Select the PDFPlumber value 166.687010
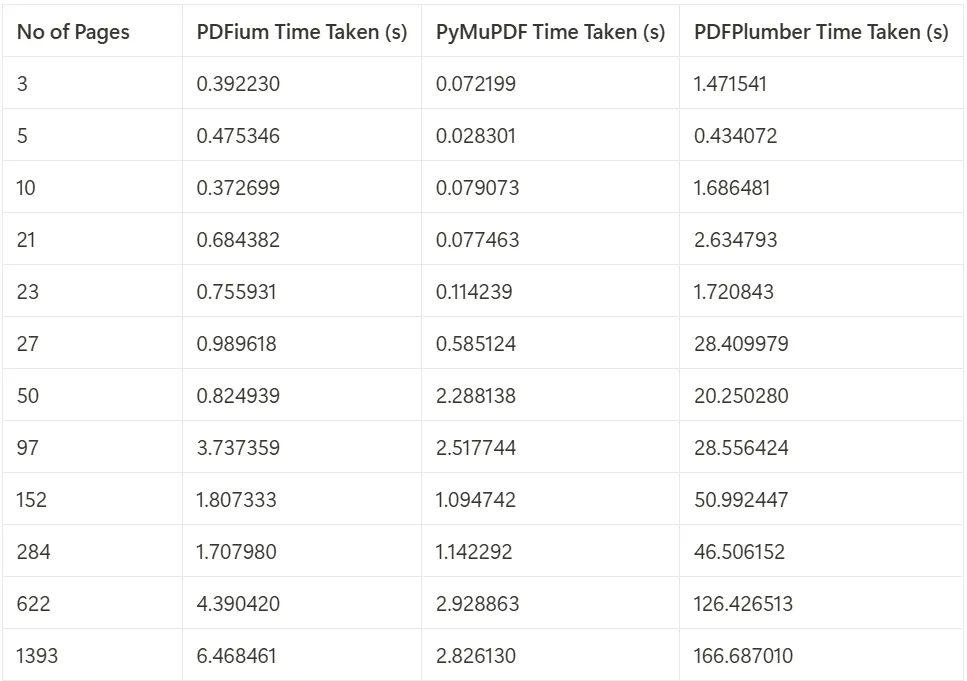This screenshot has width=967, height=681. (743, 656)
